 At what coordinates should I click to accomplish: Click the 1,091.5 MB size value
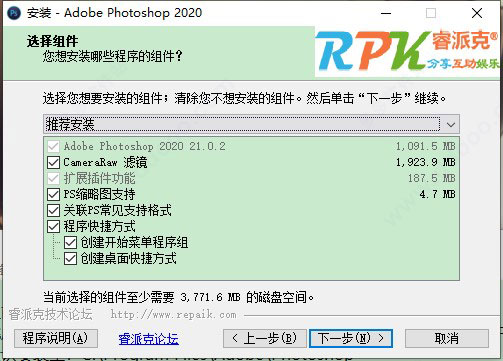tap(425, 146)
